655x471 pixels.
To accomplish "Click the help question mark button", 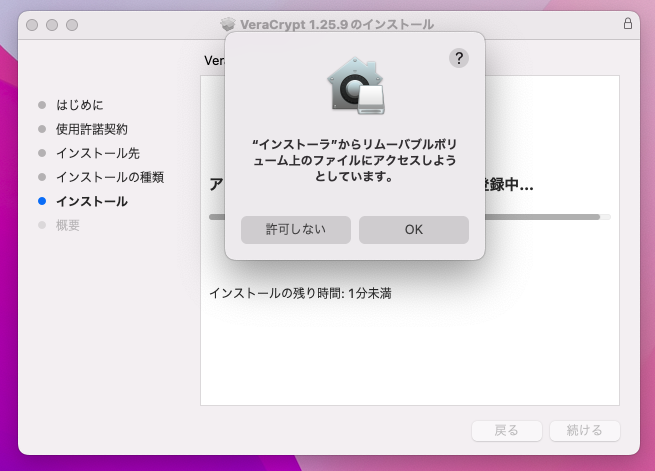I will pos(459,58).
